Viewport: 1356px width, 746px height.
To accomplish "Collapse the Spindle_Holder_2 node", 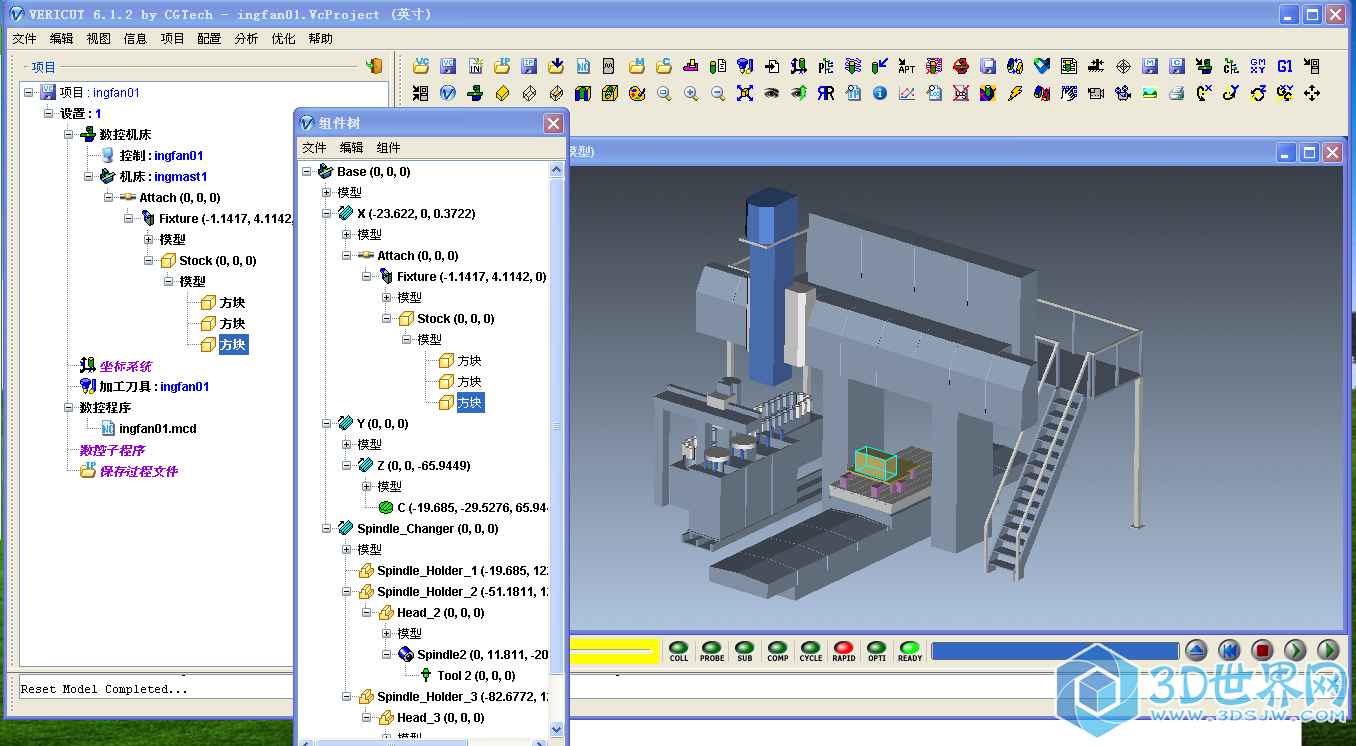I will pos(347,592).
